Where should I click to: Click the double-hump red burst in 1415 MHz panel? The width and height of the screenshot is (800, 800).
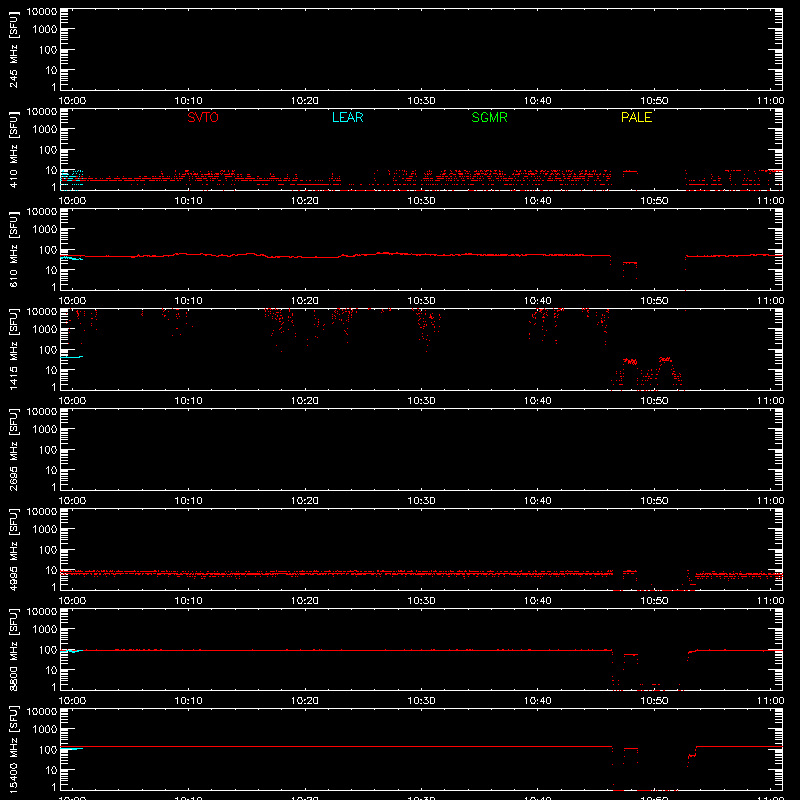point(646,373)
